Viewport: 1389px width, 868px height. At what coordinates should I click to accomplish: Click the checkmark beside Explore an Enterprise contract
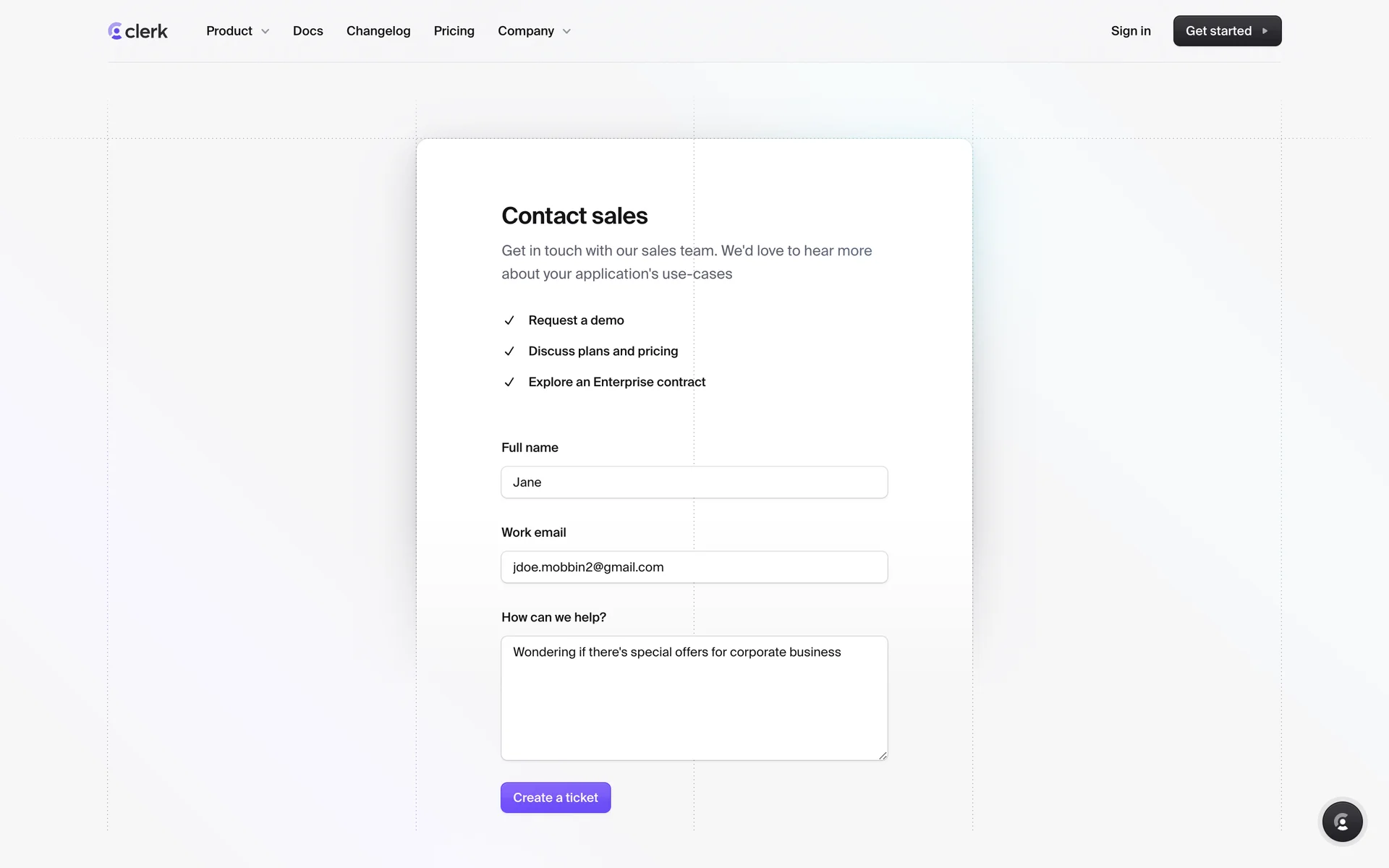pyautogui.click(x=509, y=383)
